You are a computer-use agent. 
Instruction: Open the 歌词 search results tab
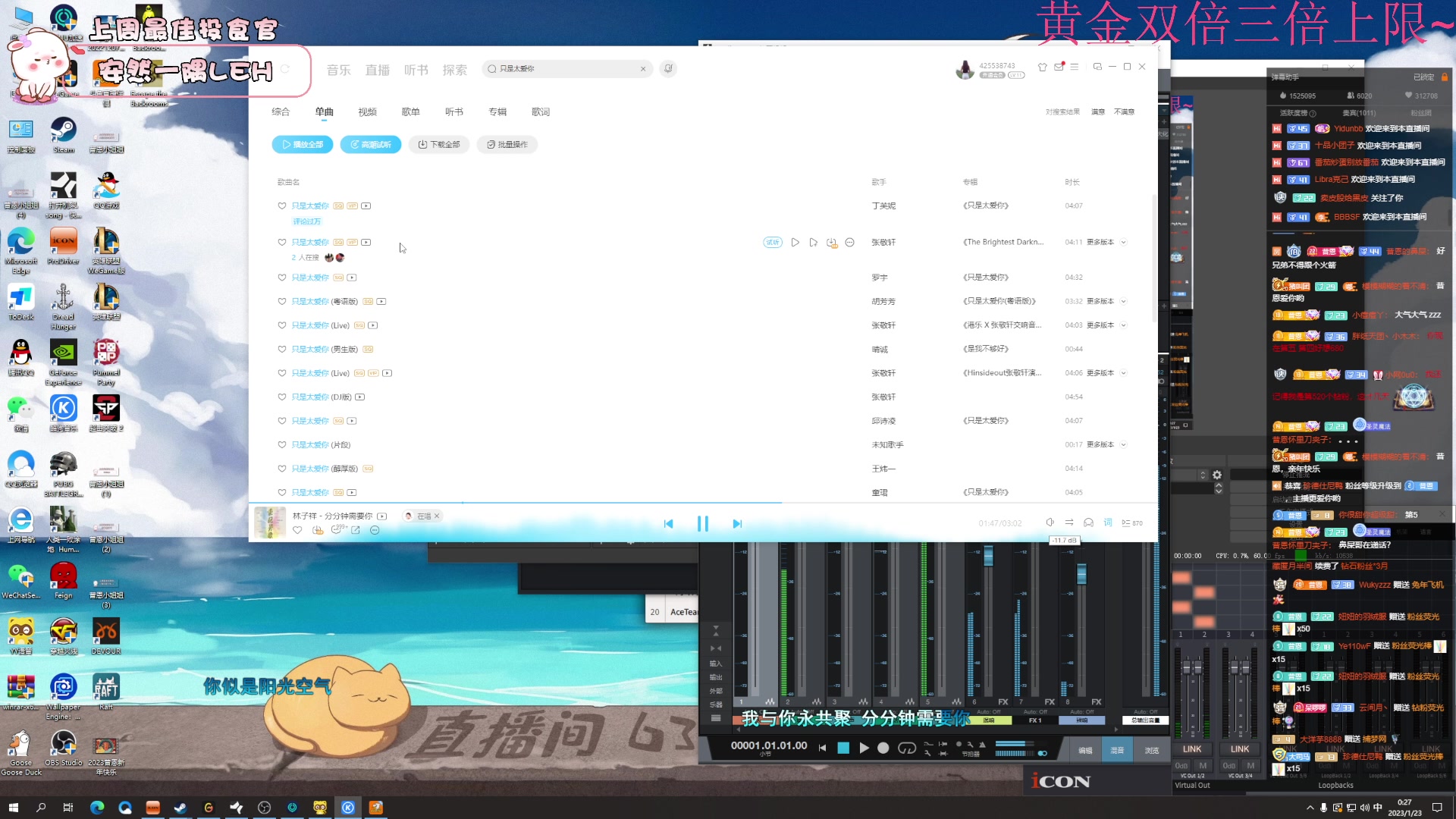541,111
